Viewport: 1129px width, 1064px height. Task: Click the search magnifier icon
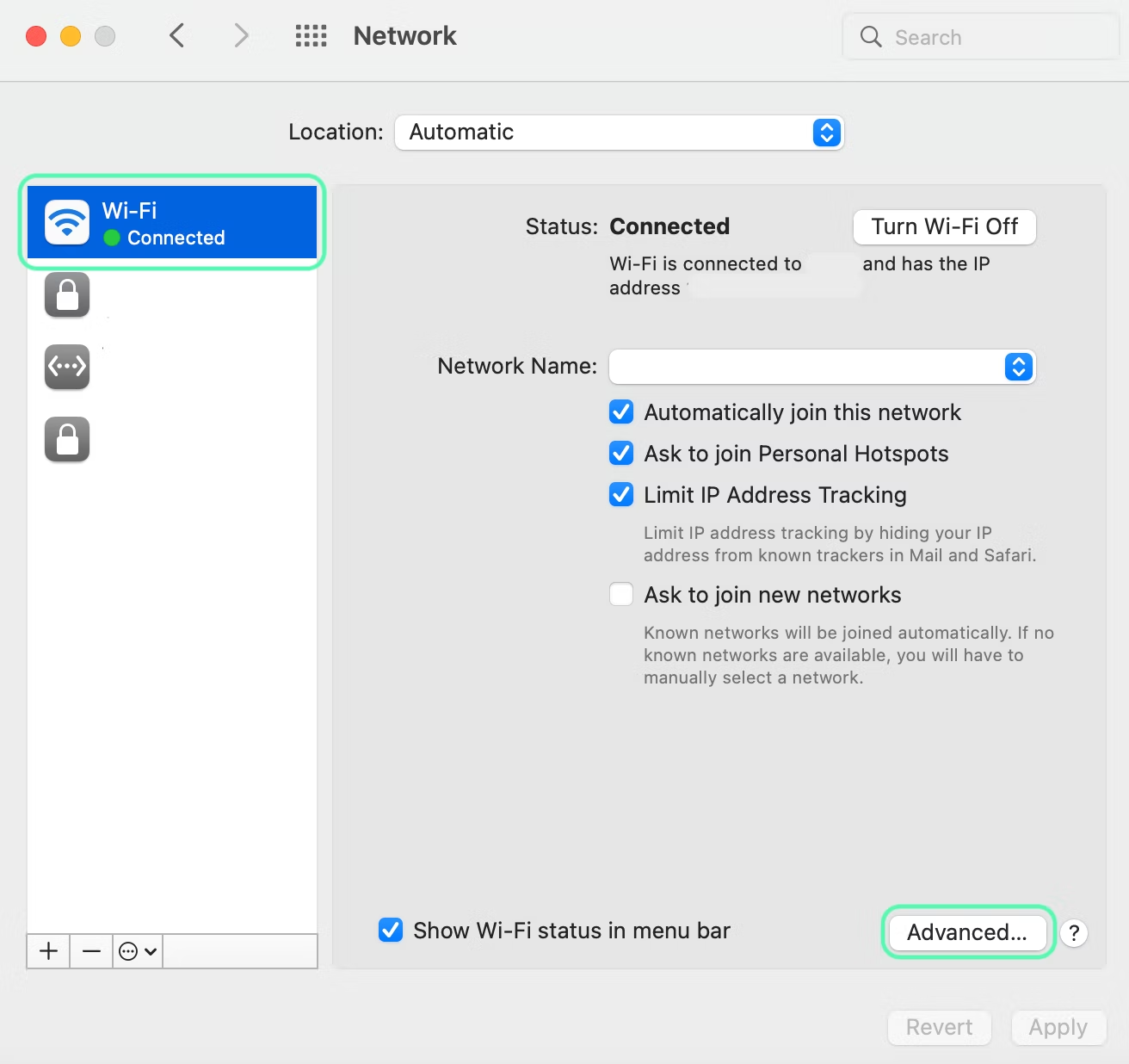[870, 36]
